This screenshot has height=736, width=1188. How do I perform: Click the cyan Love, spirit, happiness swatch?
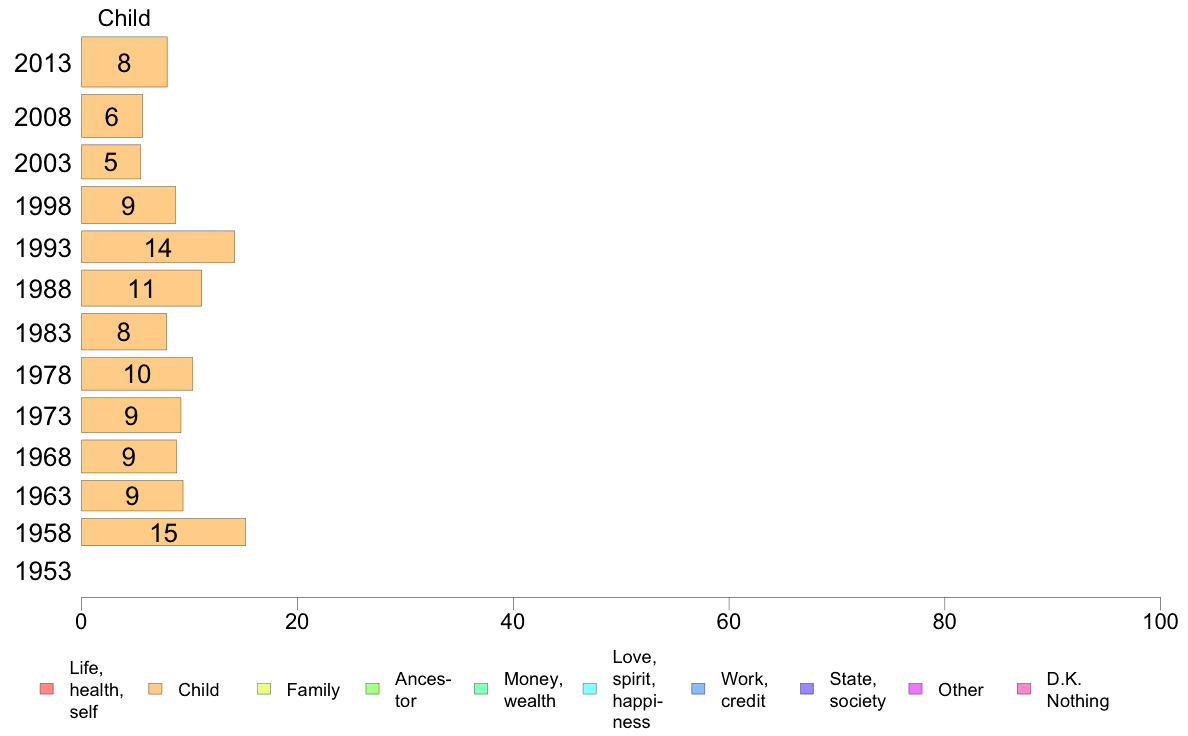point(589,689)
